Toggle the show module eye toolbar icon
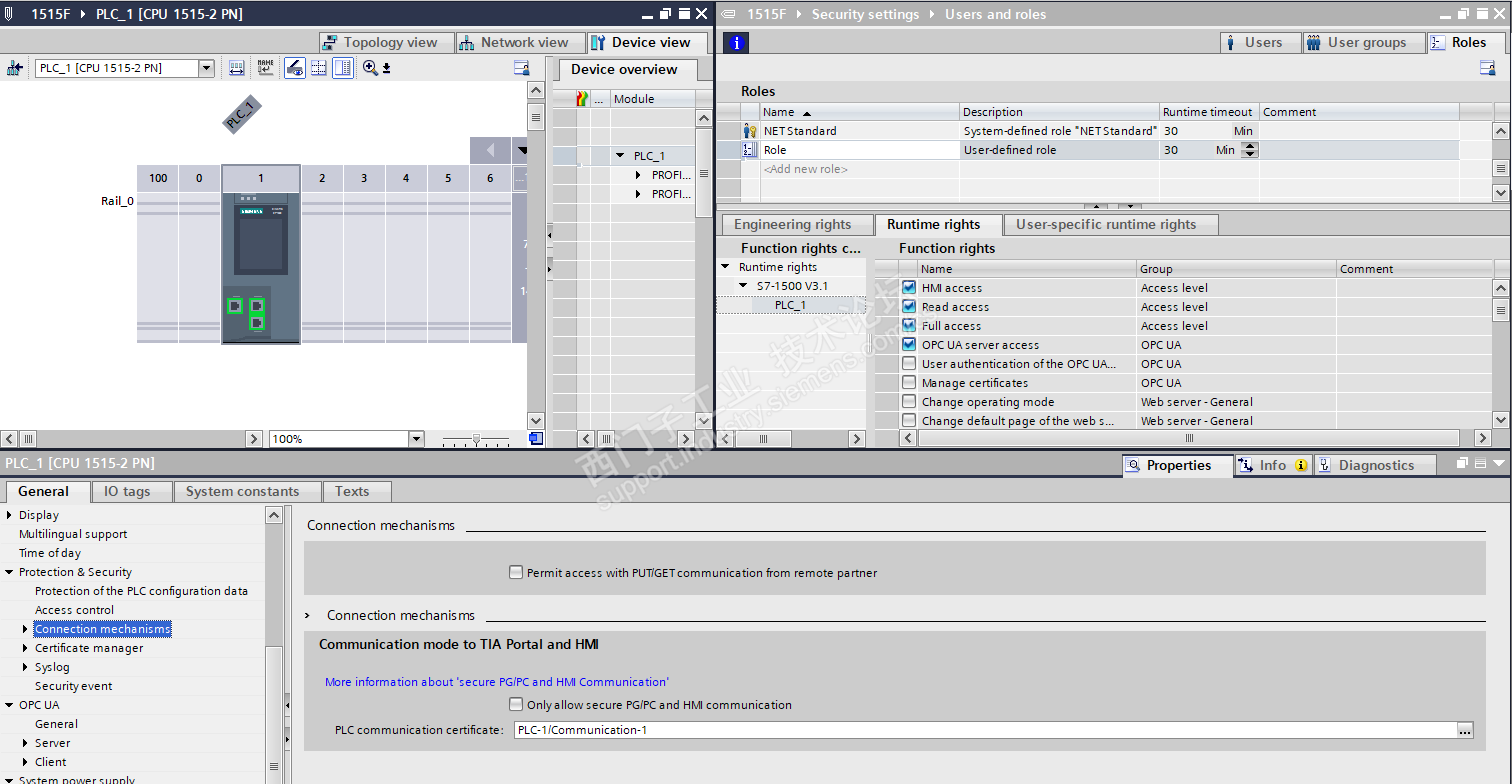 (x=295, y=68)
